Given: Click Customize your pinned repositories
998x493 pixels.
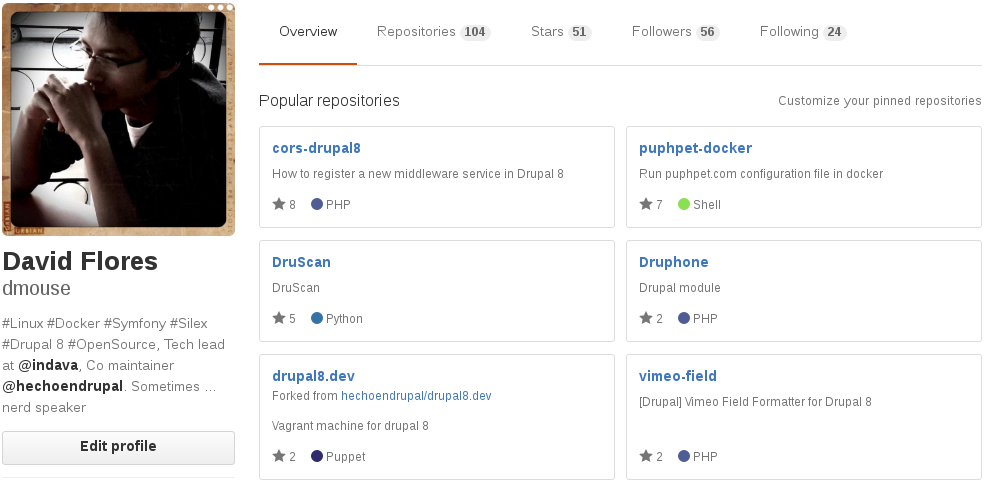Looking at the screenshot, I should [x=880, y=101].
